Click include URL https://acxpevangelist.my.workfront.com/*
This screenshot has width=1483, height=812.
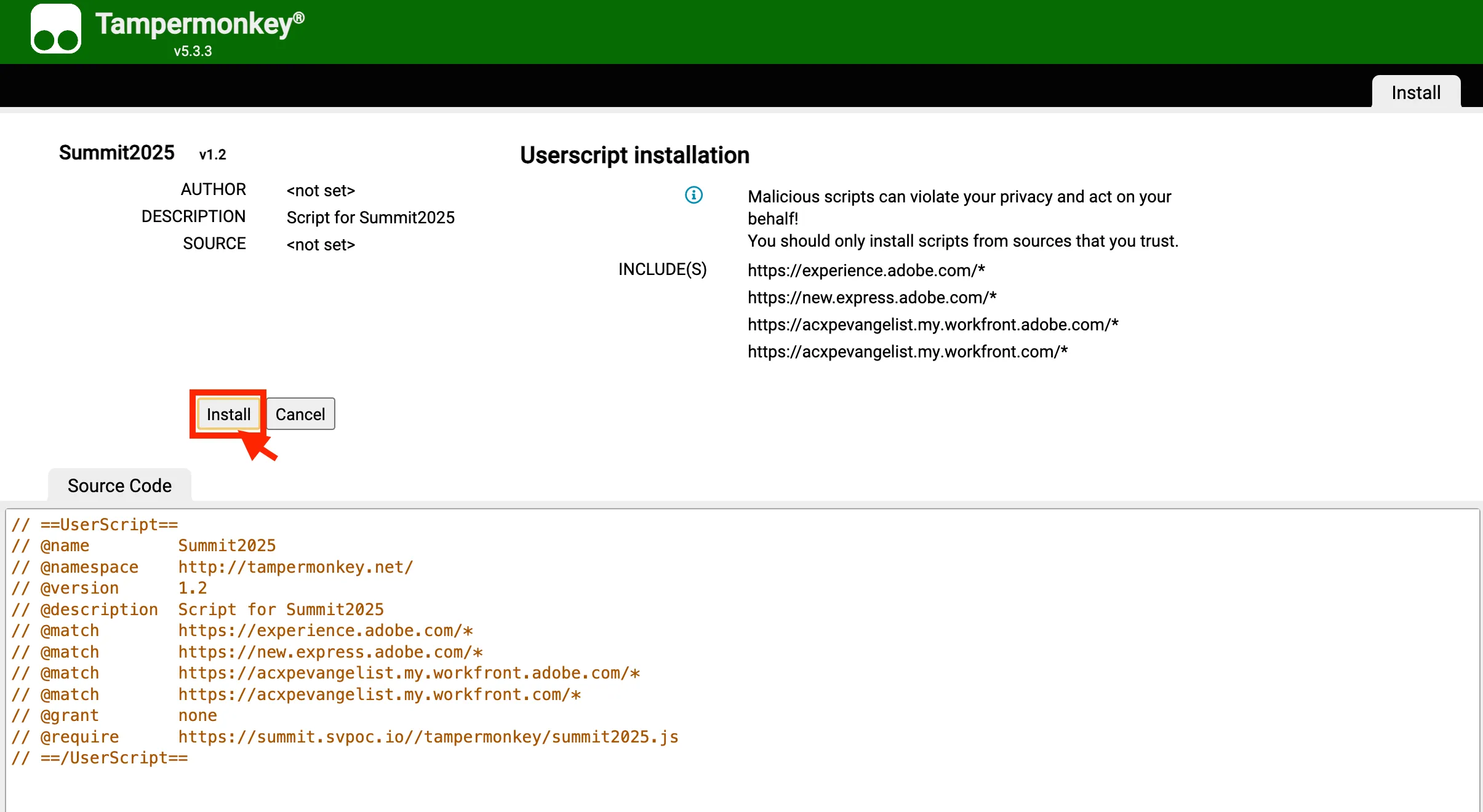pos(907,352)
